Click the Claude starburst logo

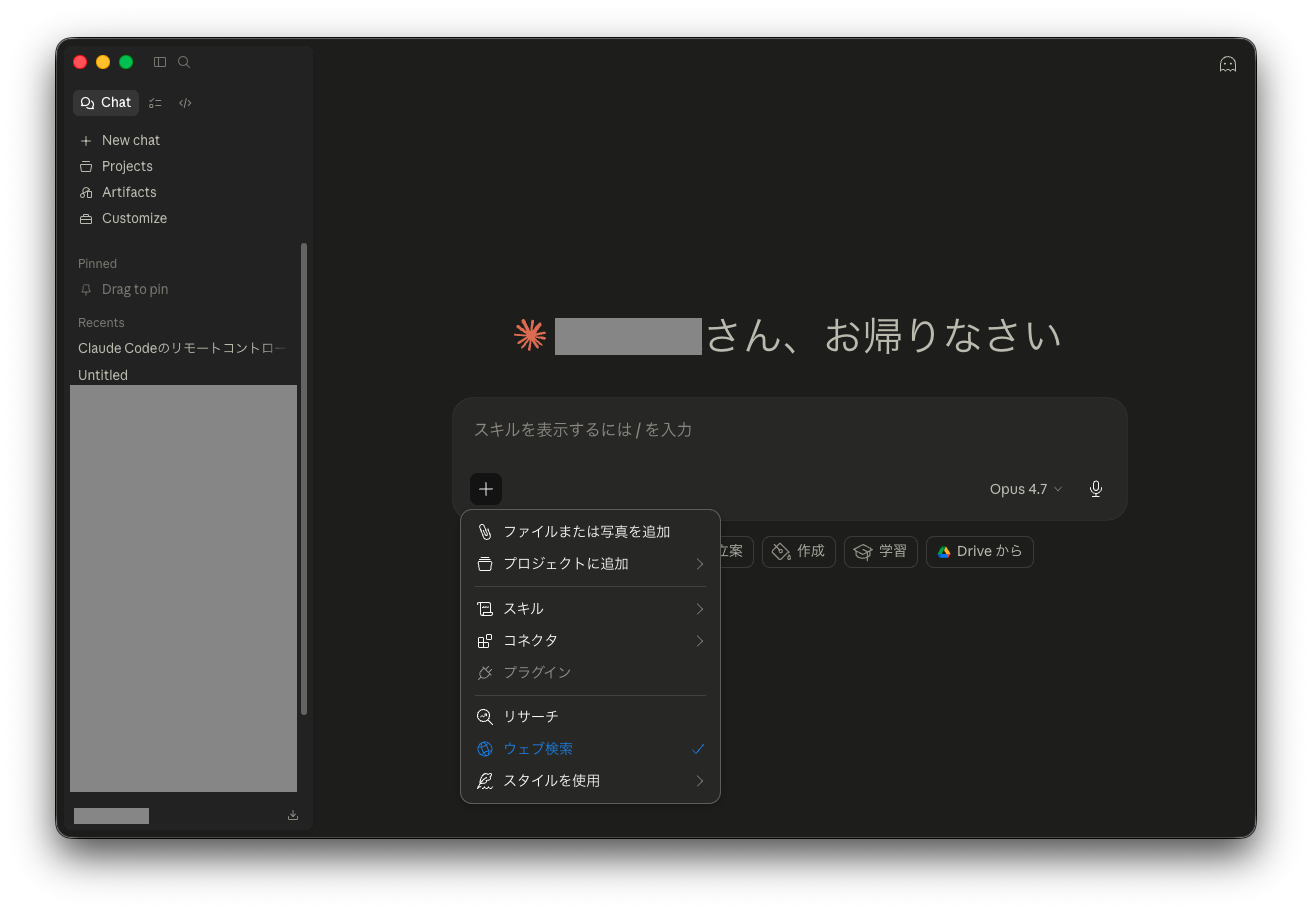tap(530, 335)
